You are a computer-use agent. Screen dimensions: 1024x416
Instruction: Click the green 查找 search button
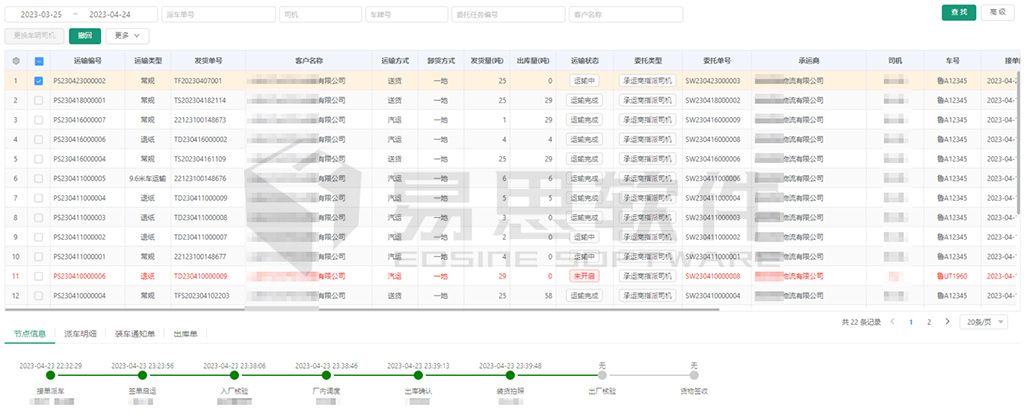[x=958, y=12]
